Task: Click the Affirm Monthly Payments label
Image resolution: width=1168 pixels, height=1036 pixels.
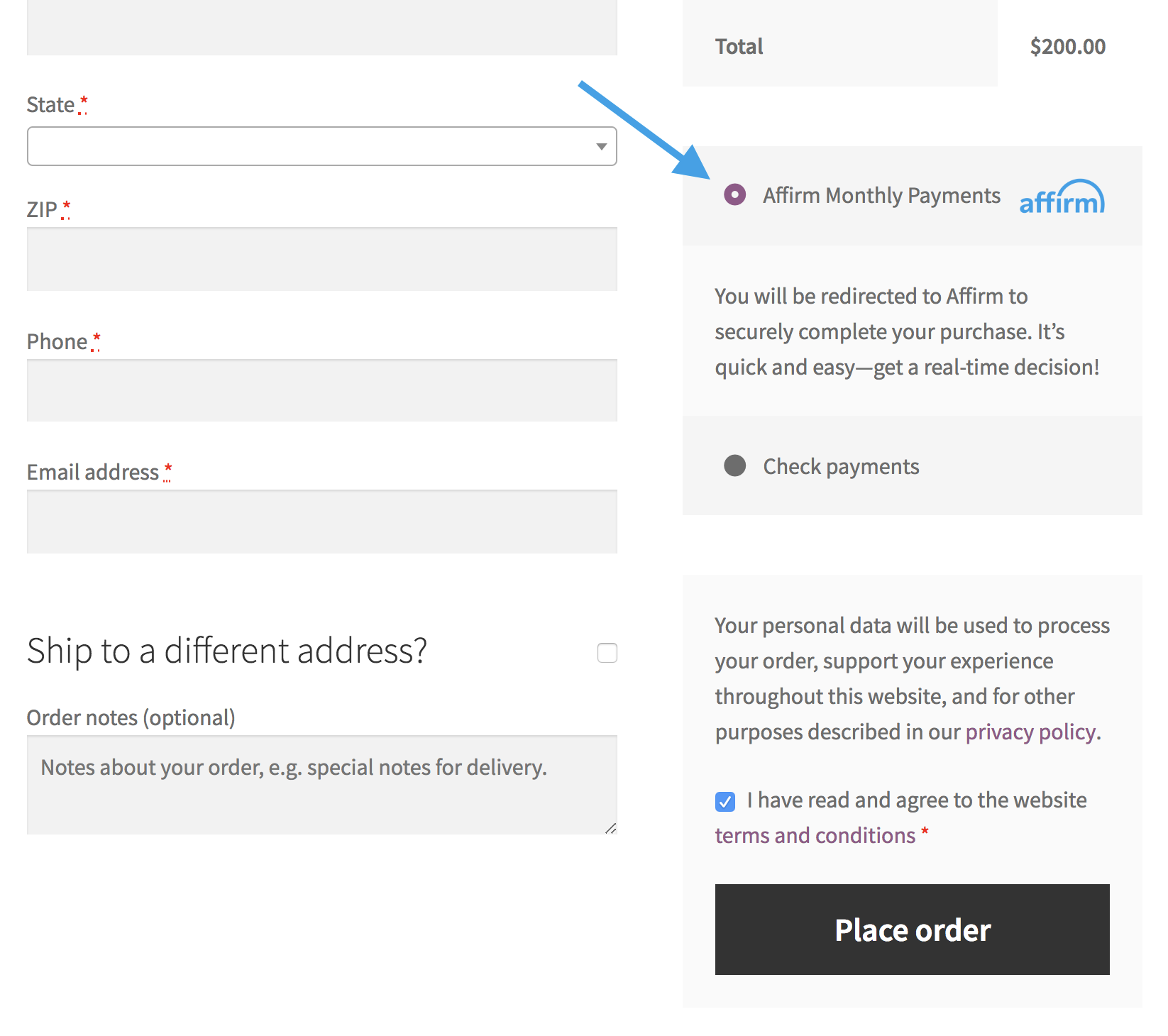Action: pyautogui.click(x=882, y=195)
